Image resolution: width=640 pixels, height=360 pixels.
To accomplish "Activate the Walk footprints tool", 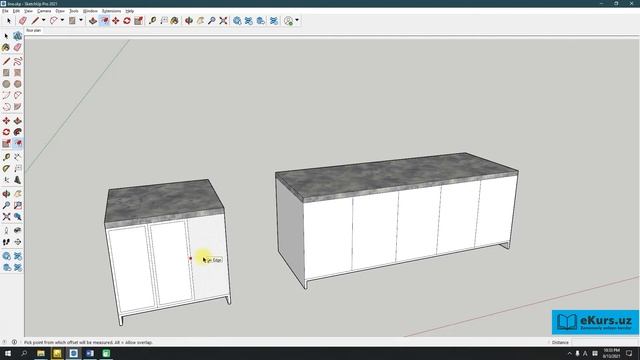I will point(6,242).
